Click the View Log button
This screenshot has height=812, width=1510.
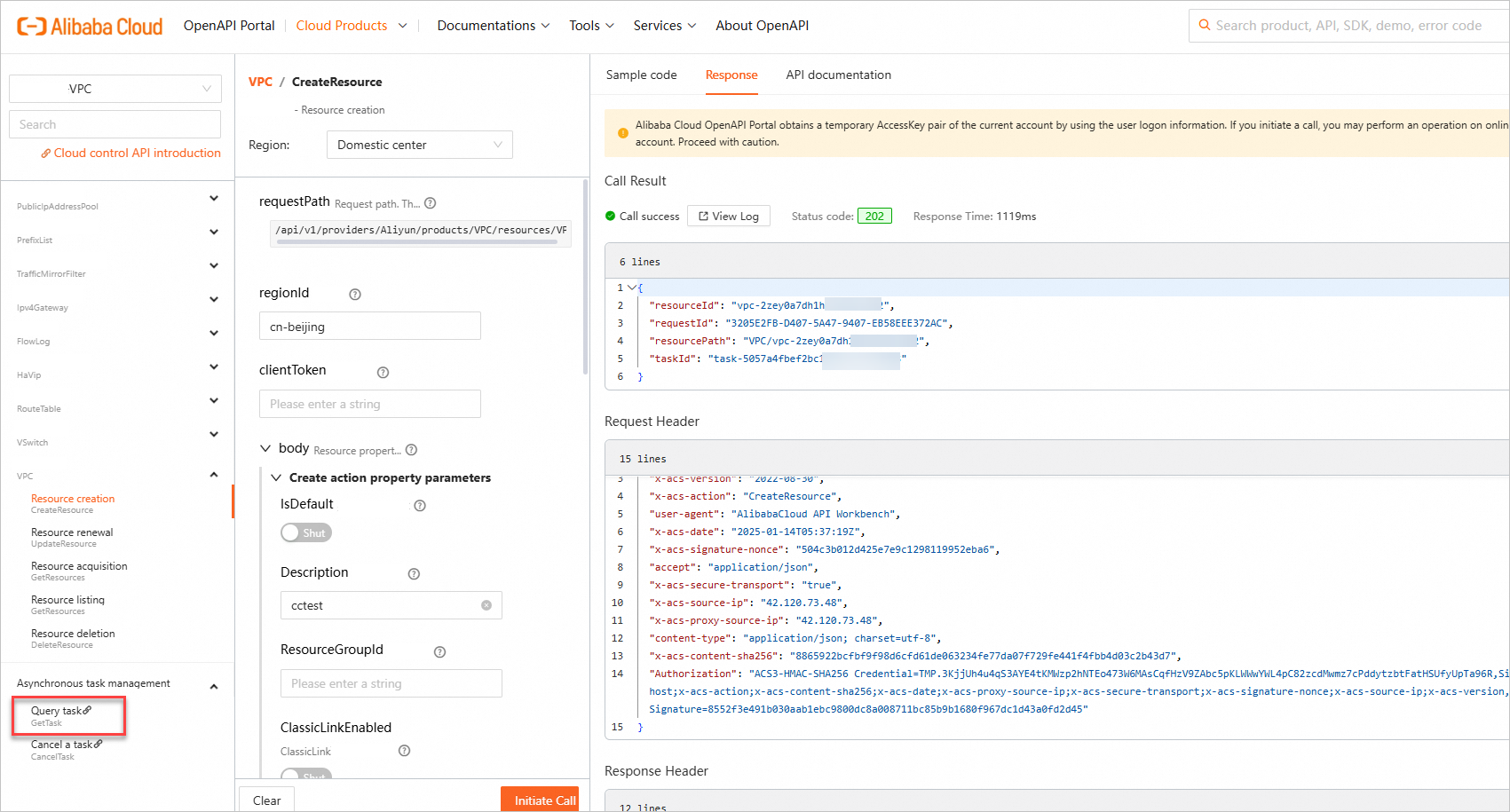pos(729,217)
